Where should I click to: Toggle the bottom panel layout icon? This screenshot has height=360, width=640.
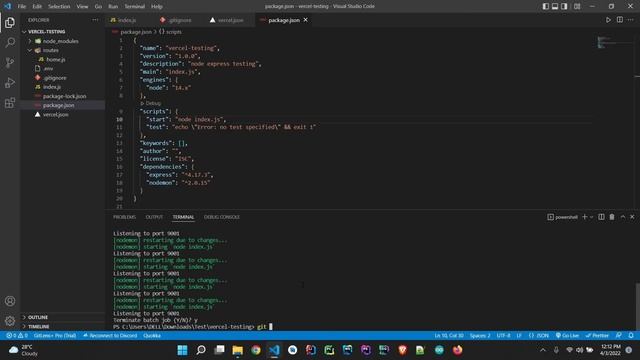click(x=555, y=6)
